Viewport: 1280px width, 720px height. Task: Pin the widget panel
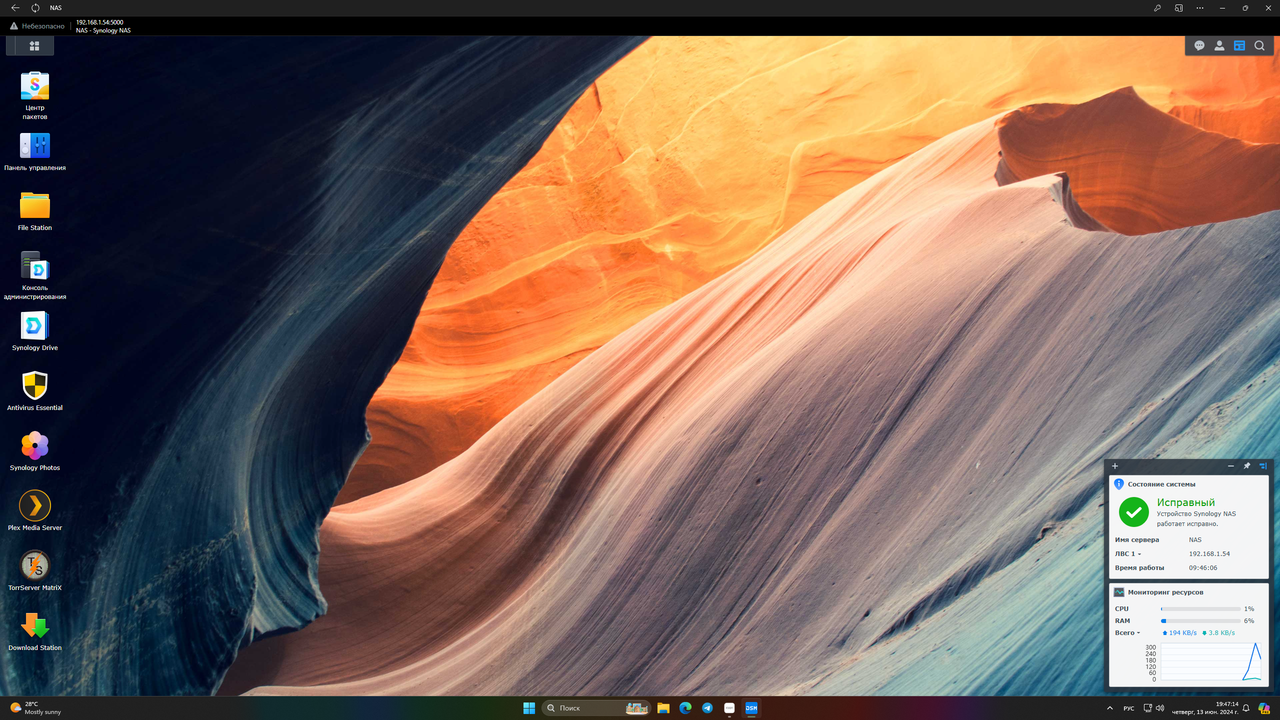[1246, 466]
